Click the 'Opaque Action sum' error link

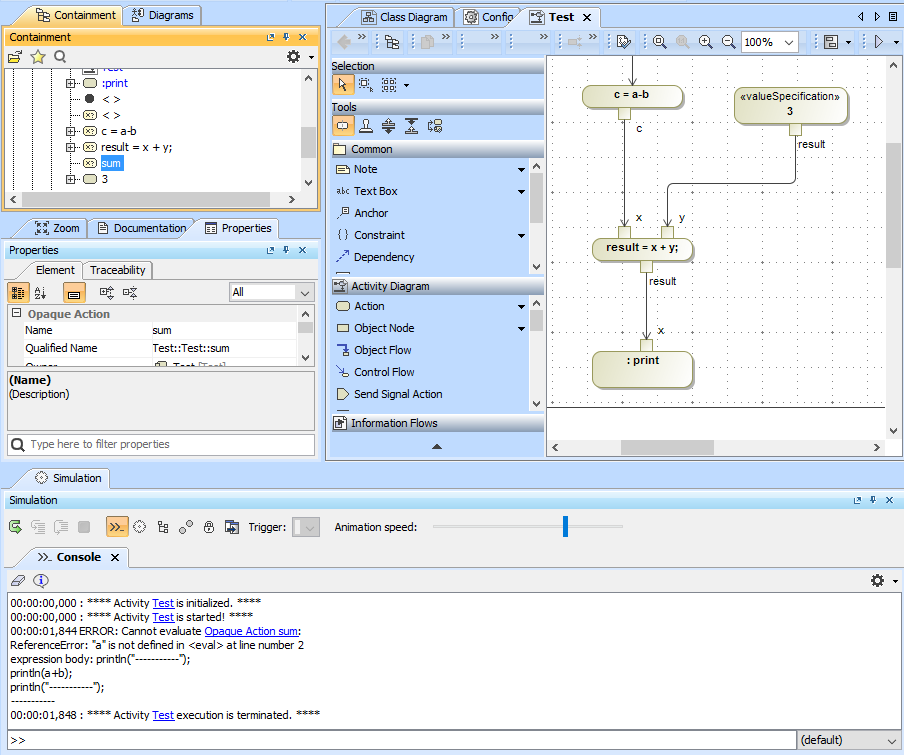(x=252, y=631)
